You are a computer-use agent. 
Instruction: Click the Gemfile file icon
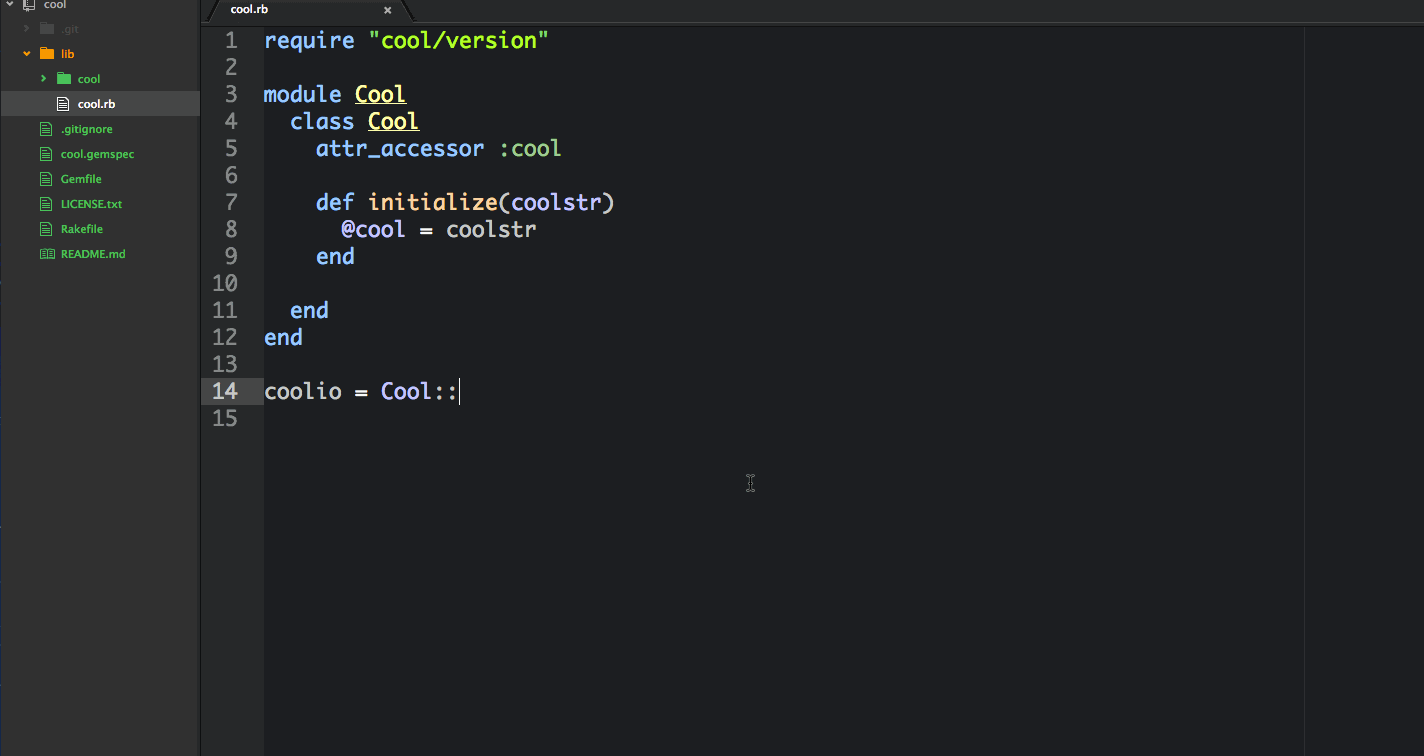[x=45, y=179]
